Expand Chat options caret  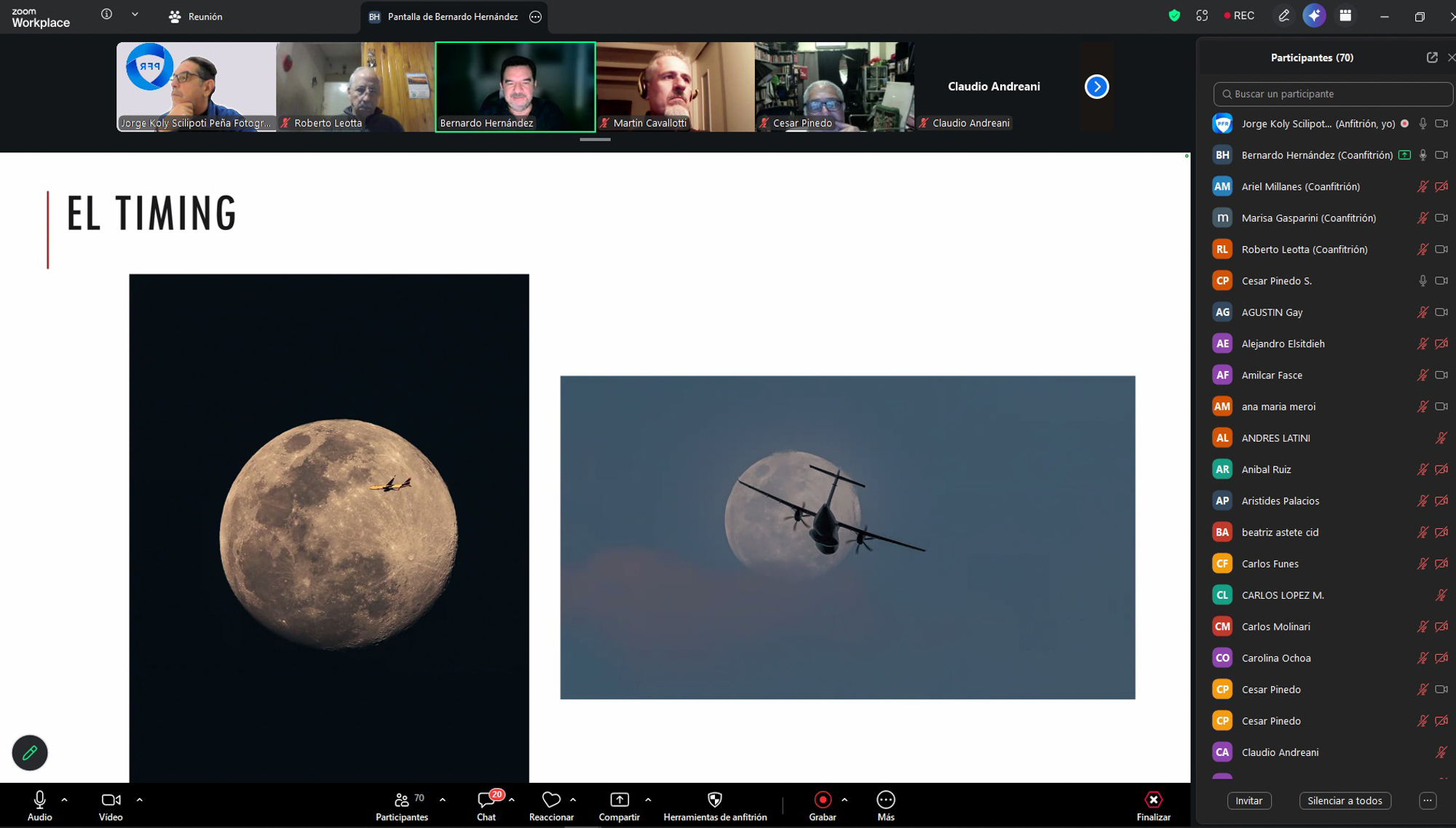pos(513,800)
